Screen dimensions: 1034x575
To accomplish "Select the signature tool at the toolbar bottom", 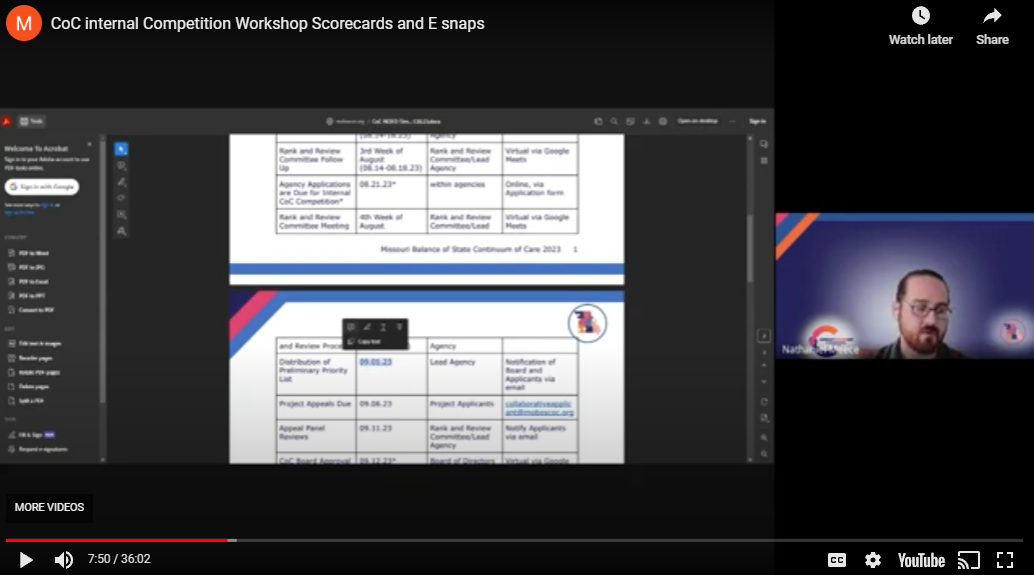I will (x=121, y=231).
